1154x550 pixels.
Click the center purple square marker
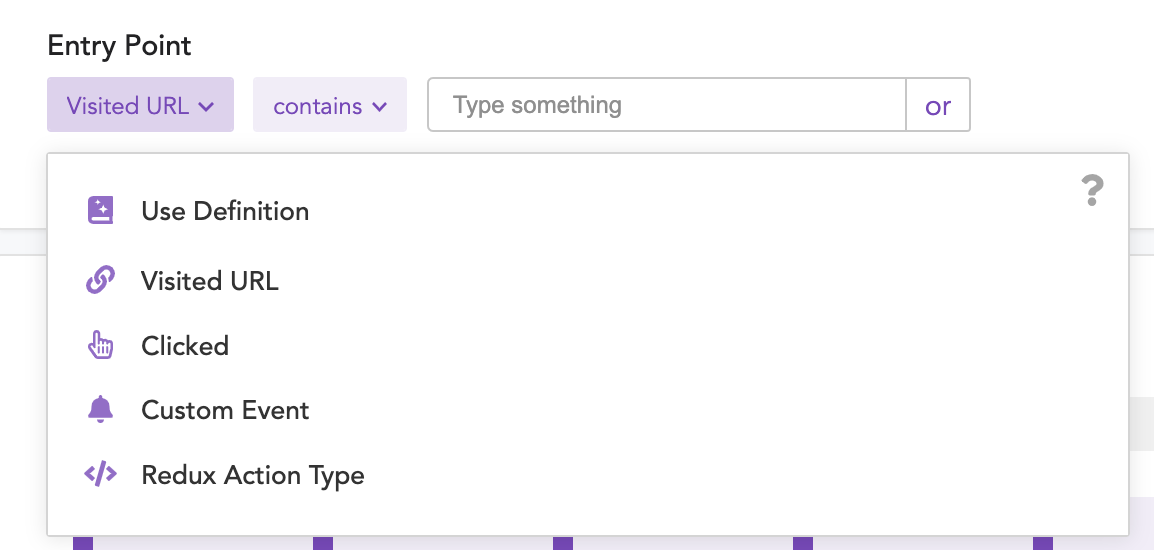tap(563, 543)
